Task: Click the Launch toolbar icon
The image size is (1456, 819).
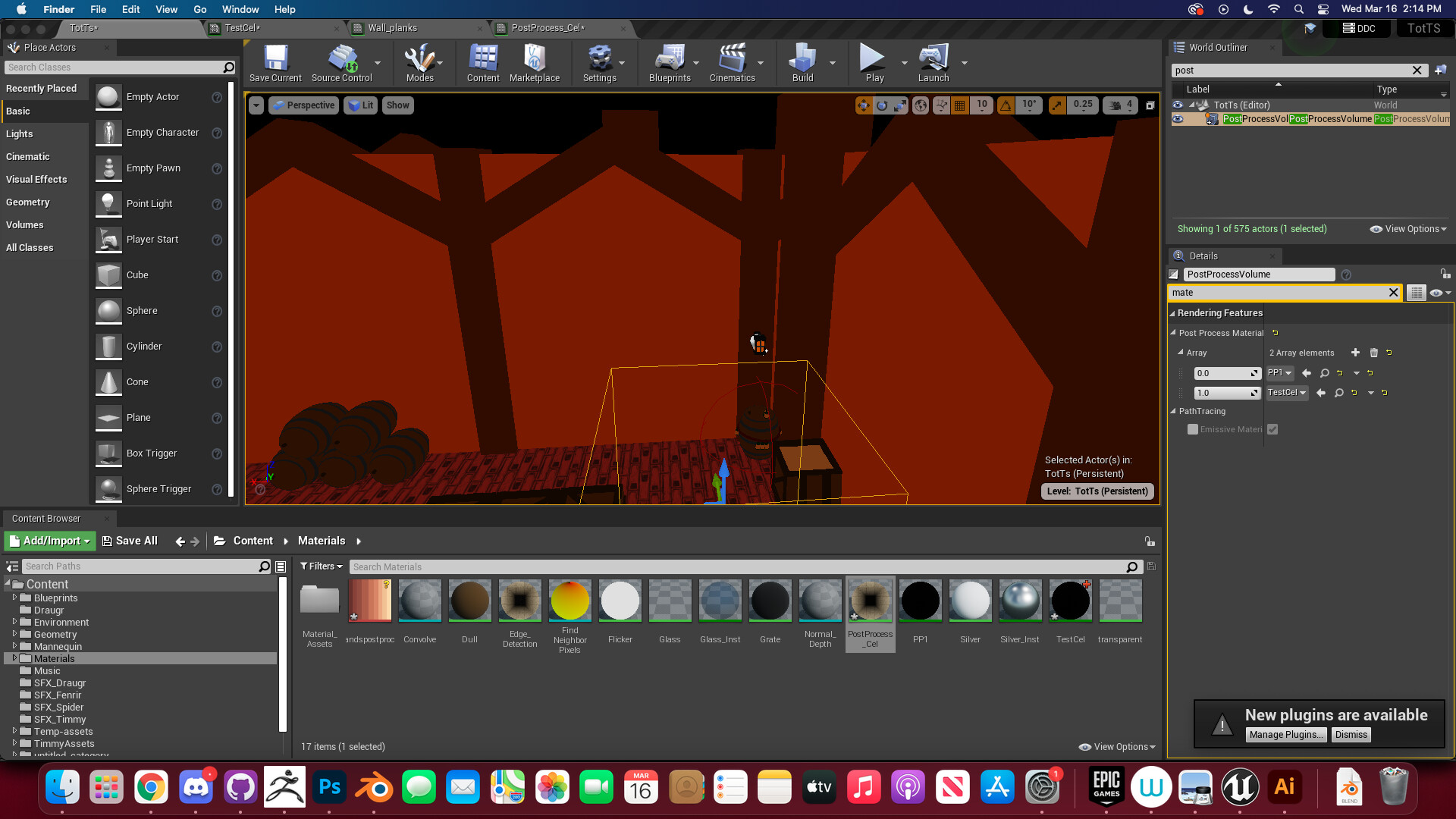Action: pos(933,63)
